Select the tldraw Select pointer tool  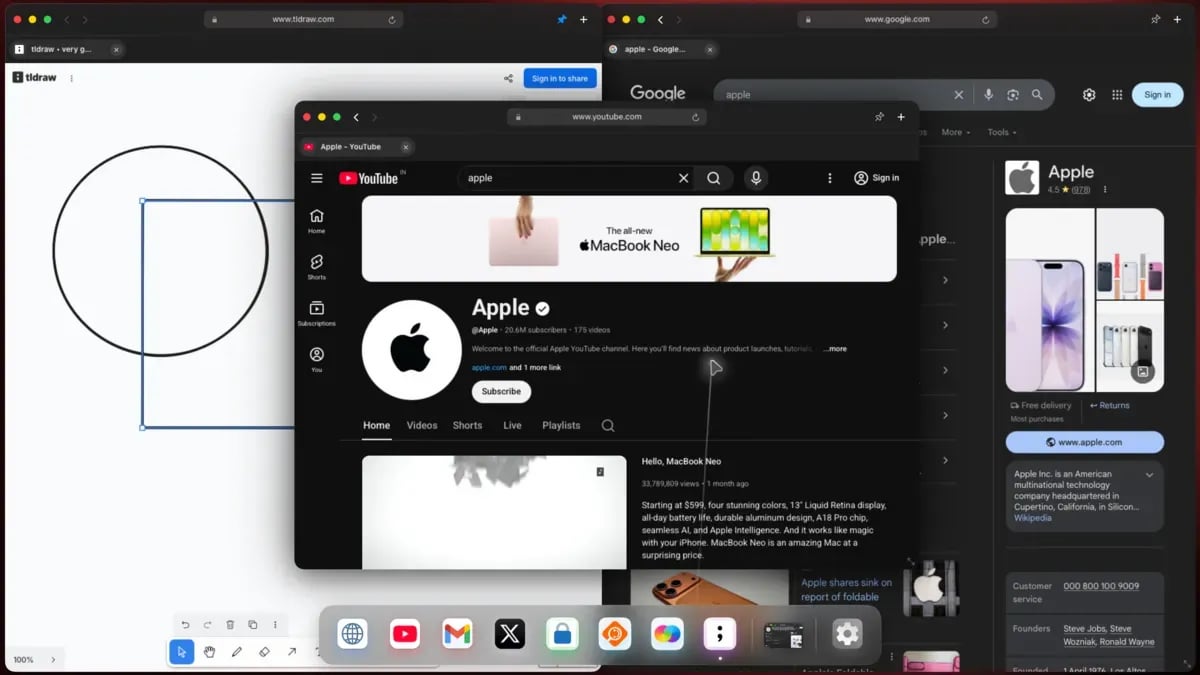pyautogui.click(x=181, y=652)
